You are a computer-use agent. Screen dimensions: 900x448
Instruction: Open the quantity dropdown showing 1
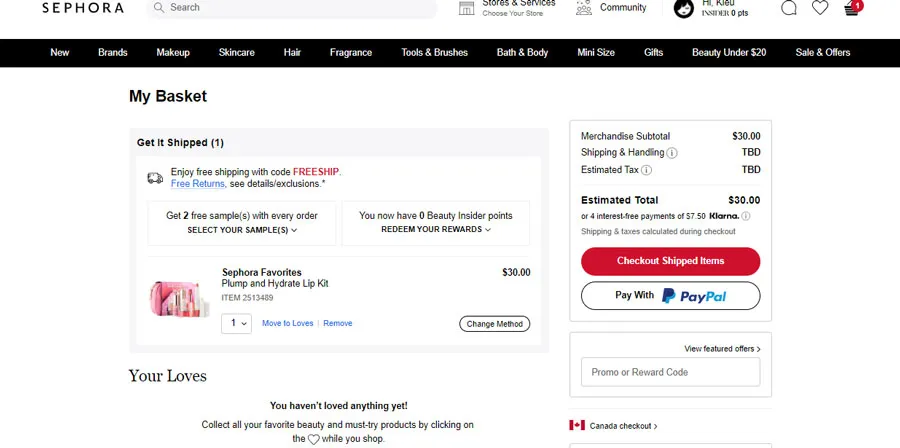[x=236, y=324]
